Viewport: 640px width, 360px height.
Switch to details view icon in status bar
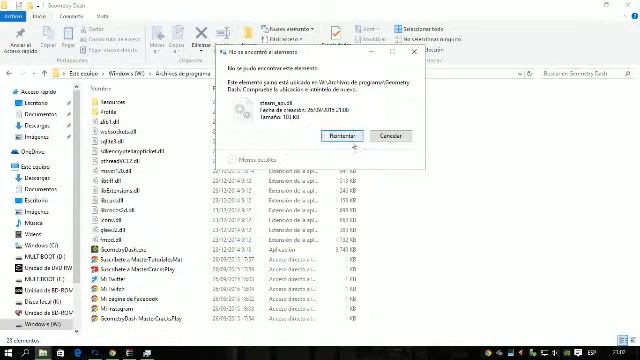(x=622, y=340)
